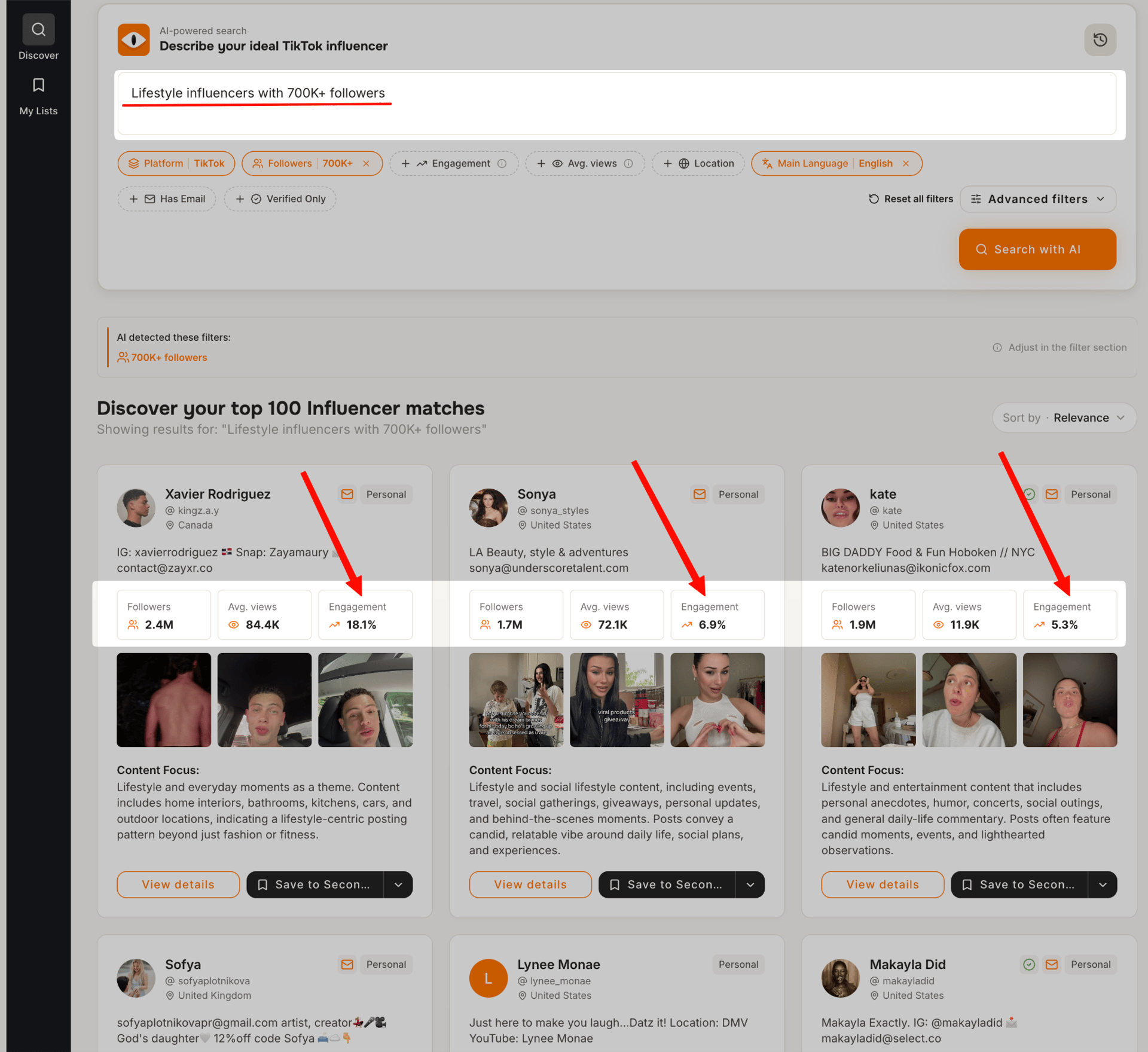Open save list dropdown arrow for Sonya
The height and width of the screenshot is (1052, 1148).
point(750,884)
